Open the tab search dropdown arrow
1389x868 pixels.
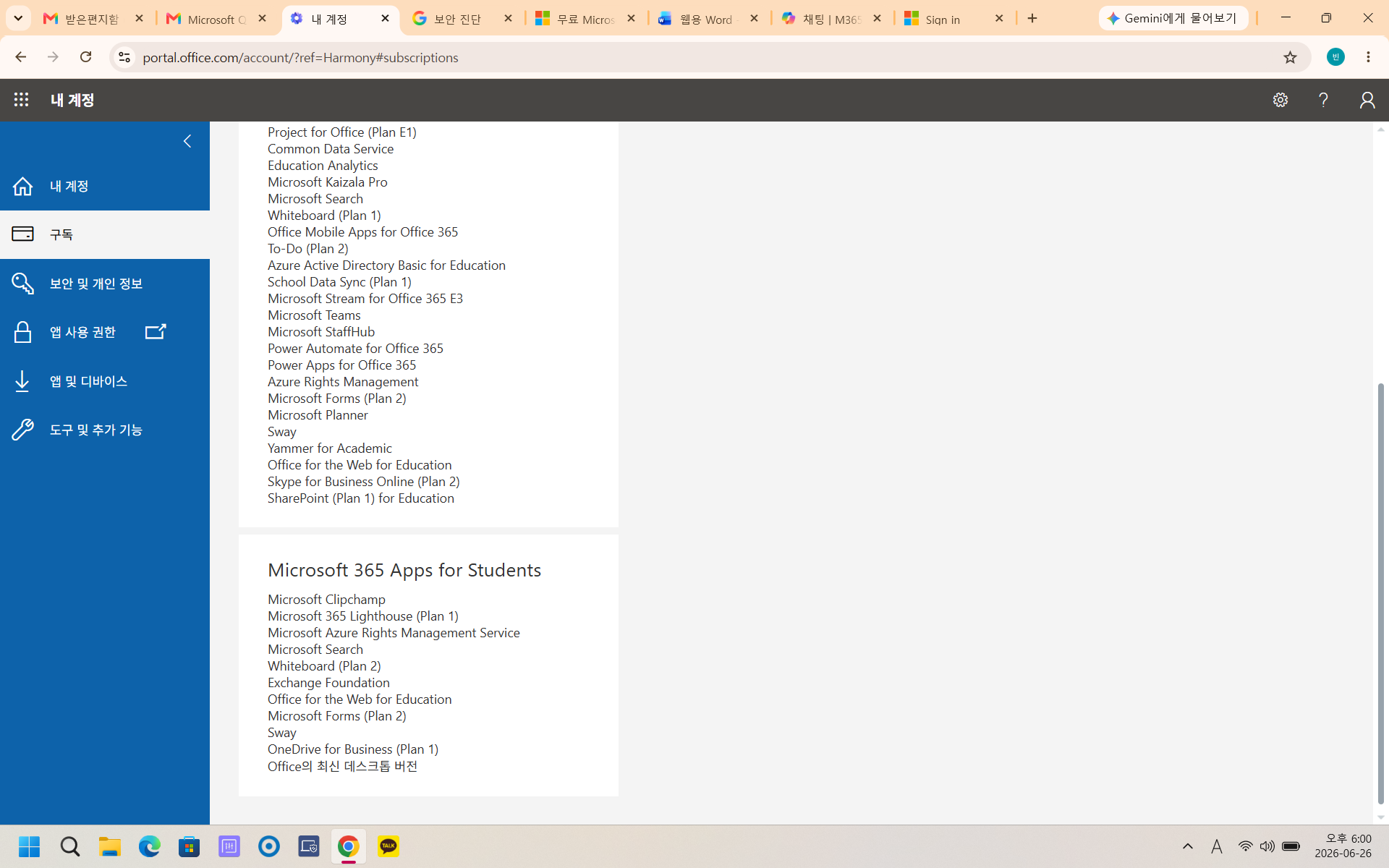click(18, 18)
